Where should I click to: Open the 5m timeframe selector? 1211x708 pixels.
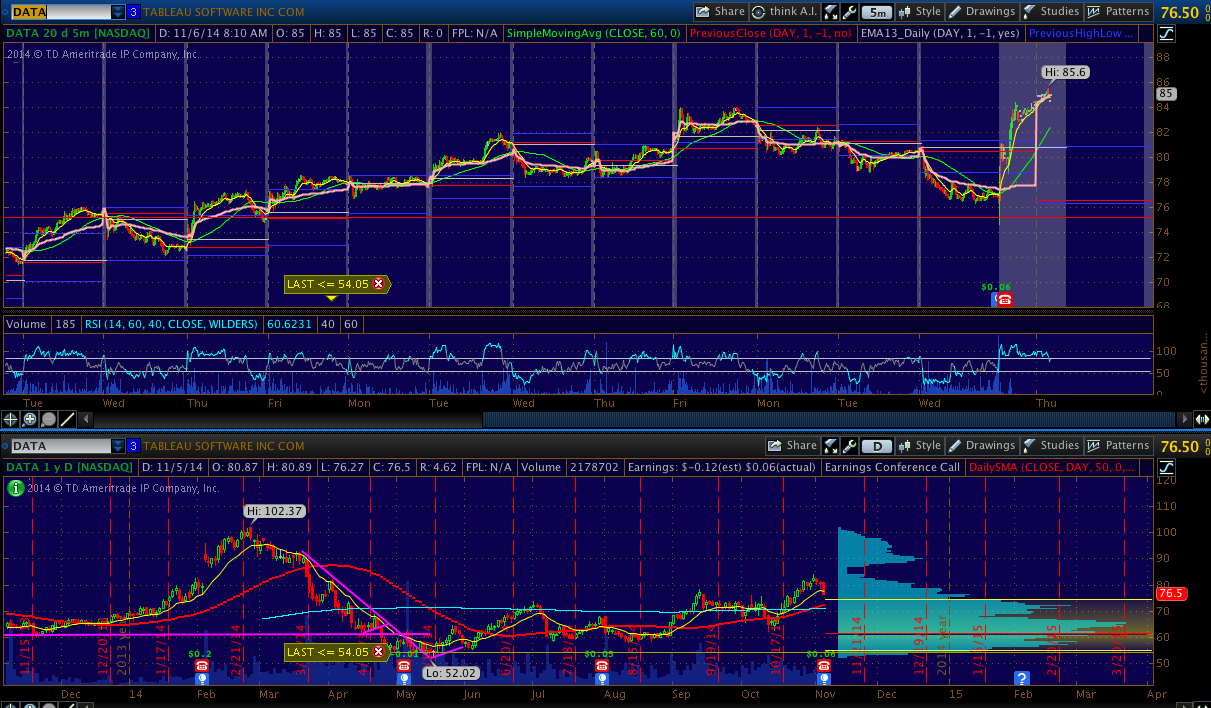[877, 12]
